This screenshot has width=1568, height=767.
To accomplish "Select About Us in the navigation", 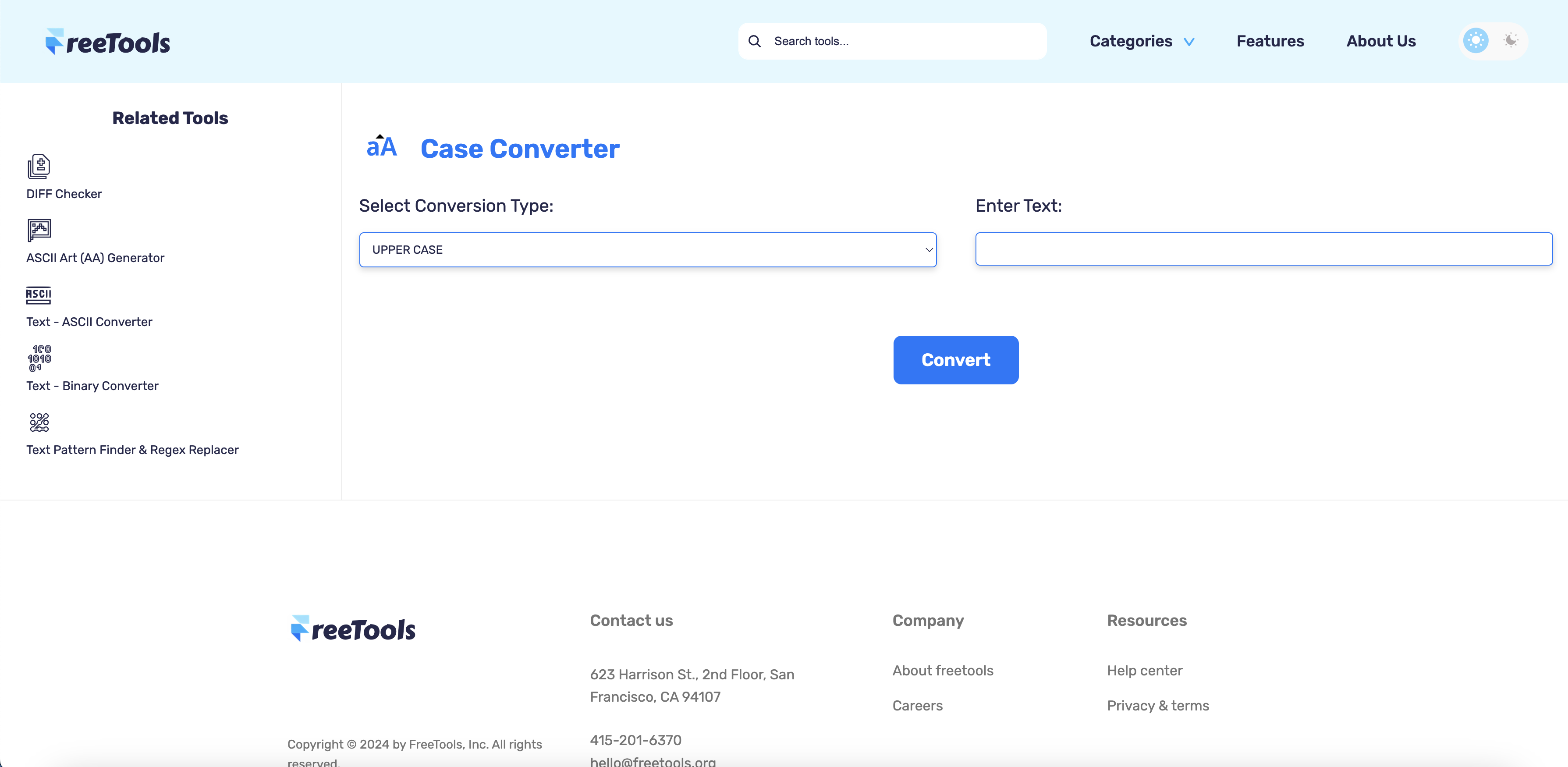I will coord(1380,41).
